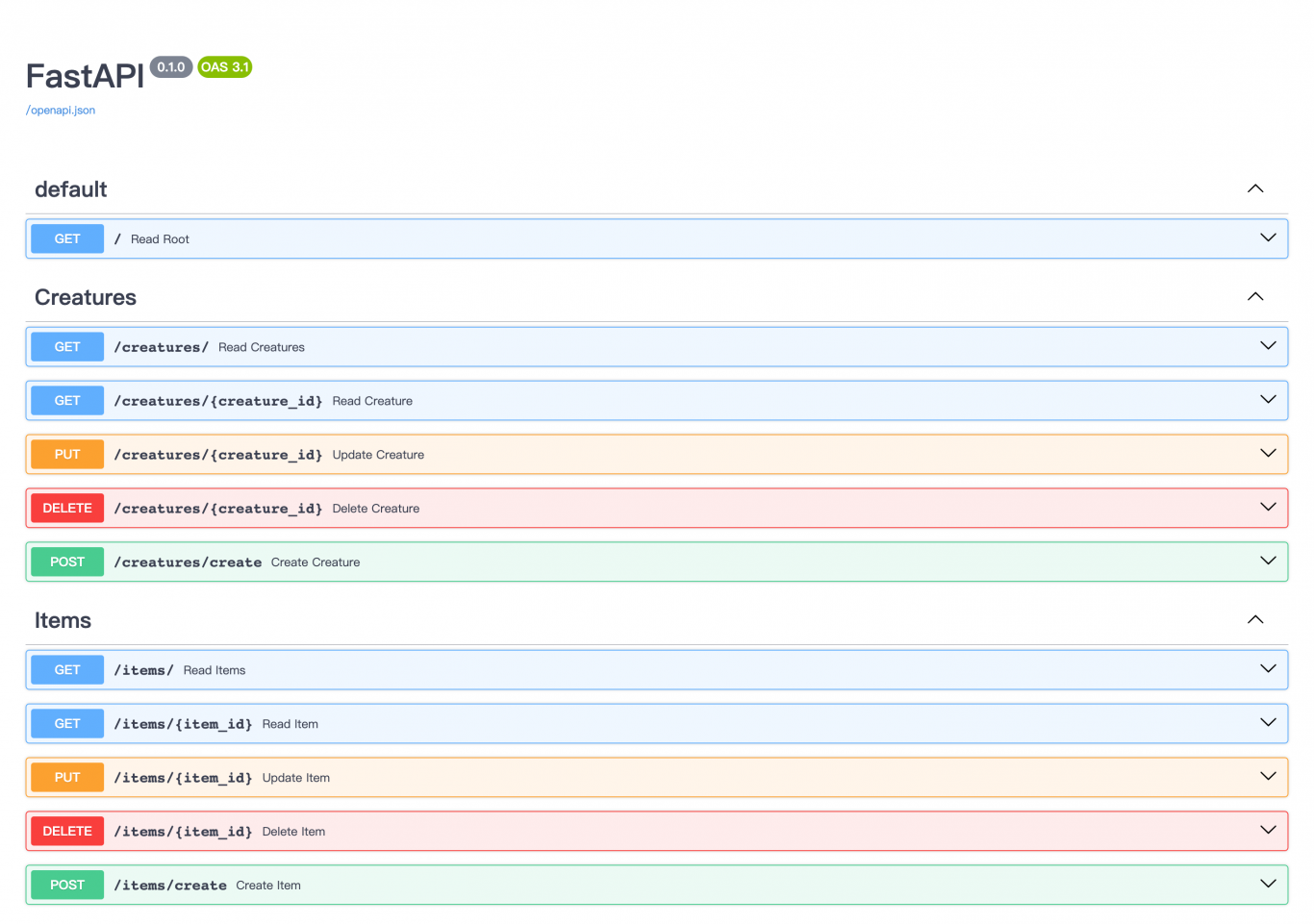Viewport: 1314px width, 924px height.
Task: Click the FastAPI title
Action: (85, 76)
